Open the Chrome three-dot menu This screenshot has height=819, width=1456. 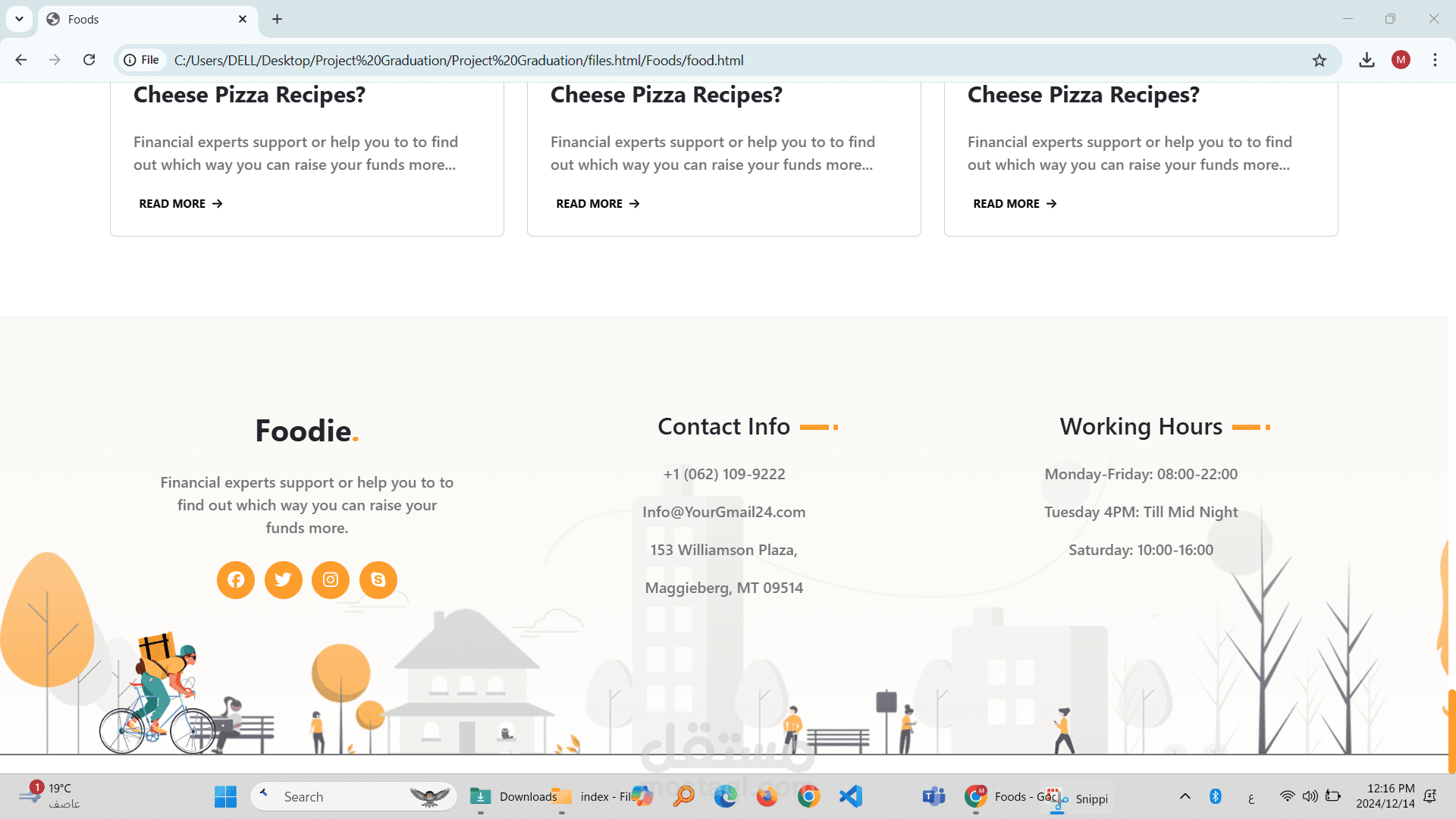(1435, 60)
